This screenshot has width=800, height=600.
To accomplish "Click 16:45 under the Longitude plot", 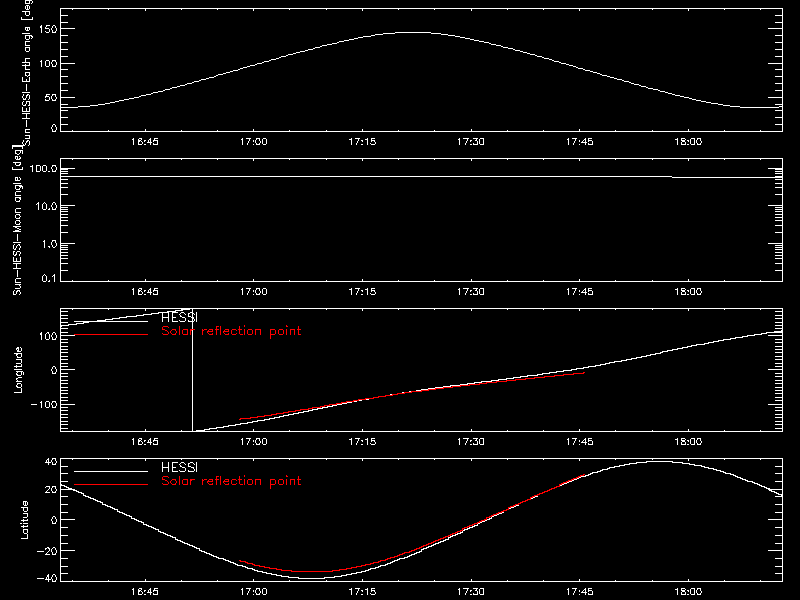I will (145, 442).
